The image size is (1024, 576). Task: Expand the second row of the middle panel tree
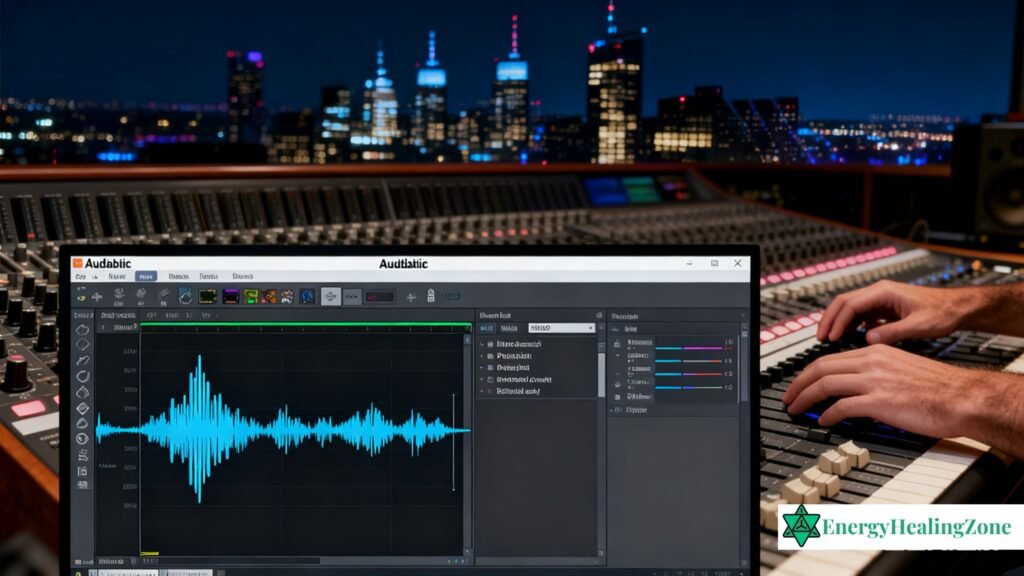pos(482,356)
